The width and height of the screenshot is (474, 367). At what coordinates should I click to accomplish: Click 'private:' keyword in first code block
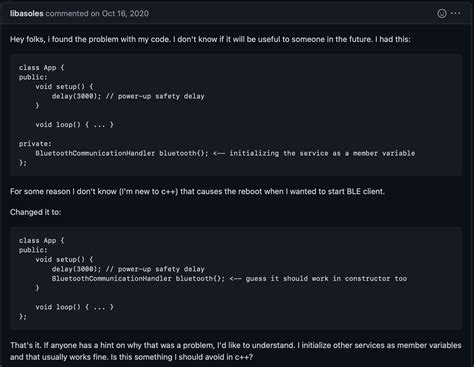pyautogui.click(x=35, y=144)
